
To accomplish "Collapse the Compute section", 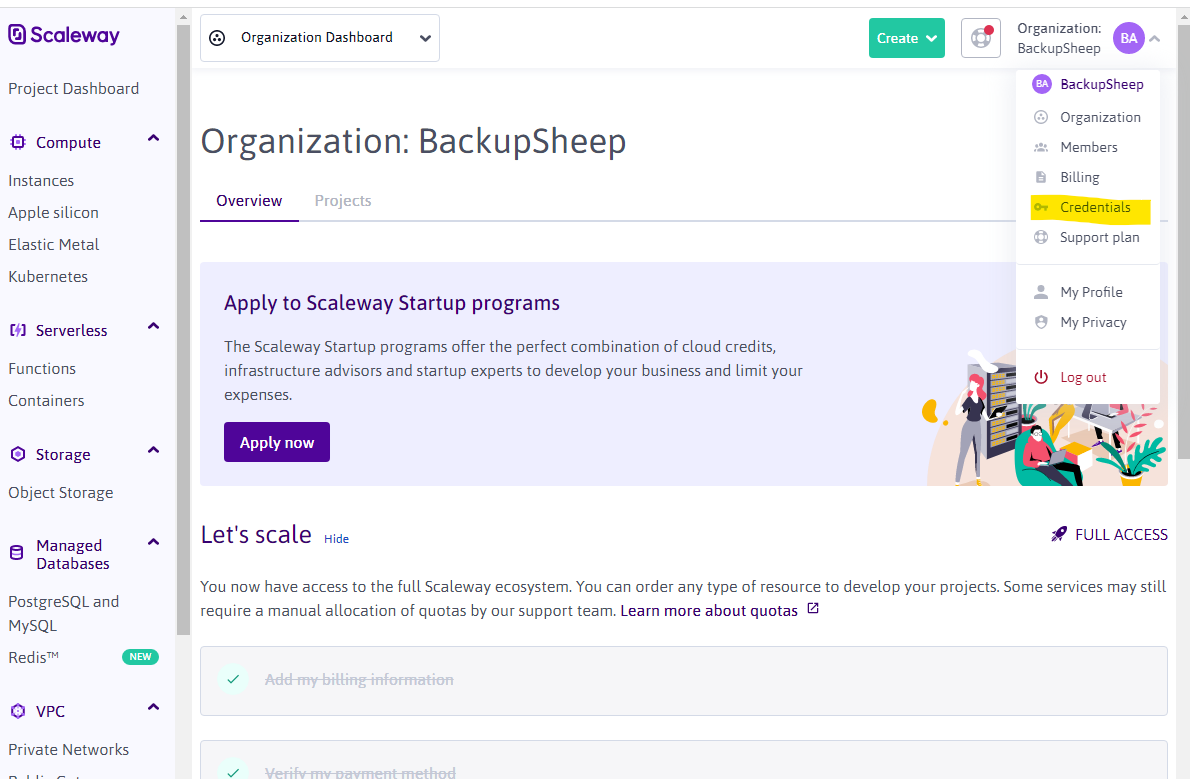I will click(153, 138).
